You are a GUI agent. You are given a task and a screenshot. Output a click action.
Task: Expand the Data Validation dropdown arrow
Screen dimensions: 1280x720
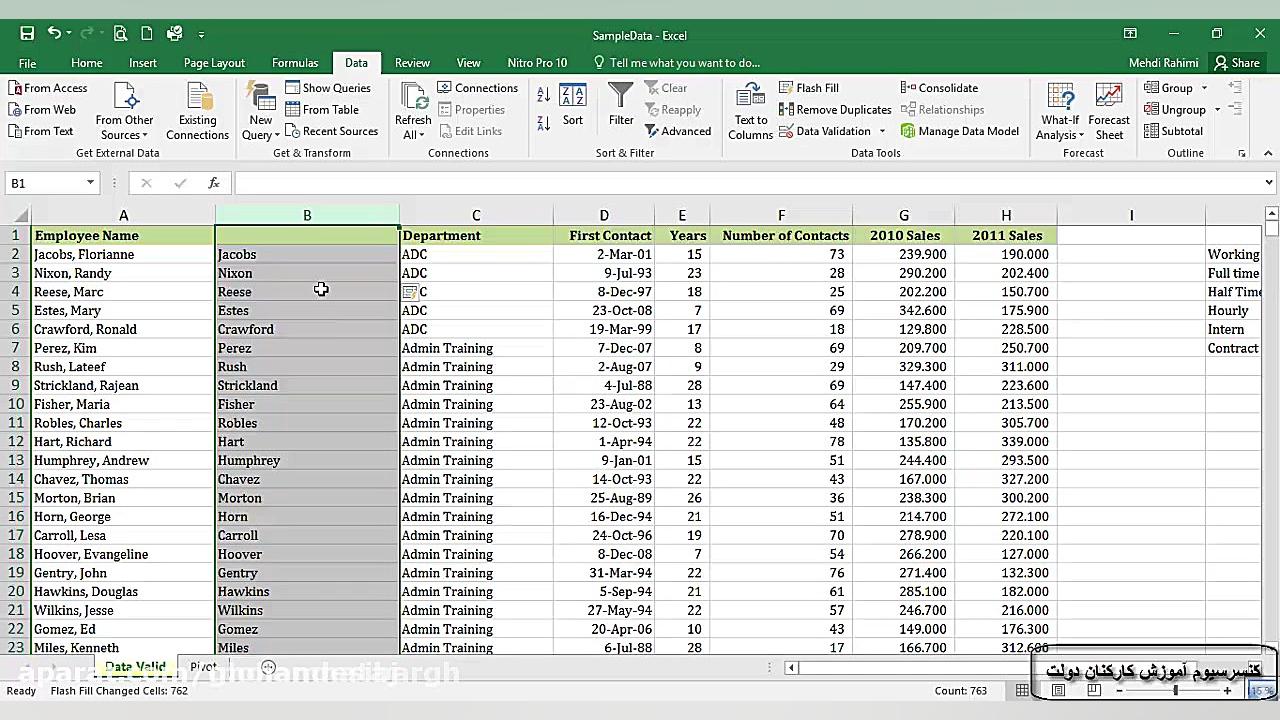click(882, 132)
